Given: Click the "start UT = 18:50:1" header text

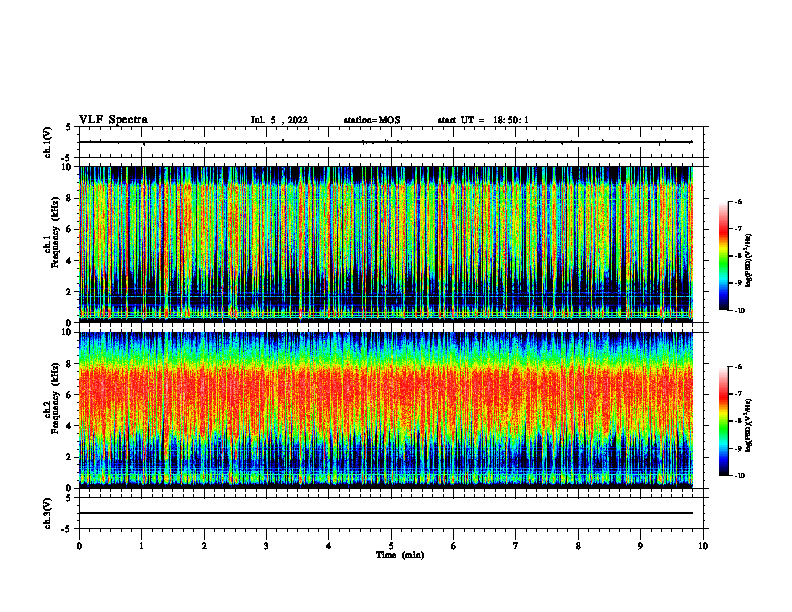Looking at the screenshot, I should point(483,120).
